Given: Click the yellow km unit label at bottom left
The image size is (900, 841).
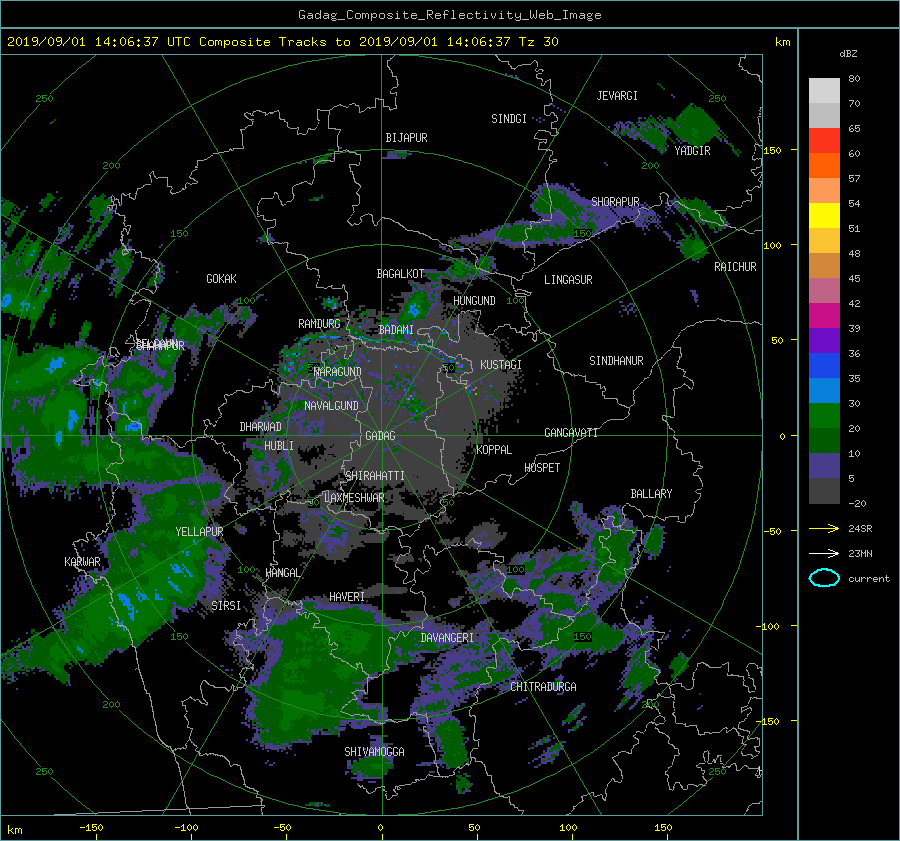Looking at the screenshot, I should coord(14,830).
